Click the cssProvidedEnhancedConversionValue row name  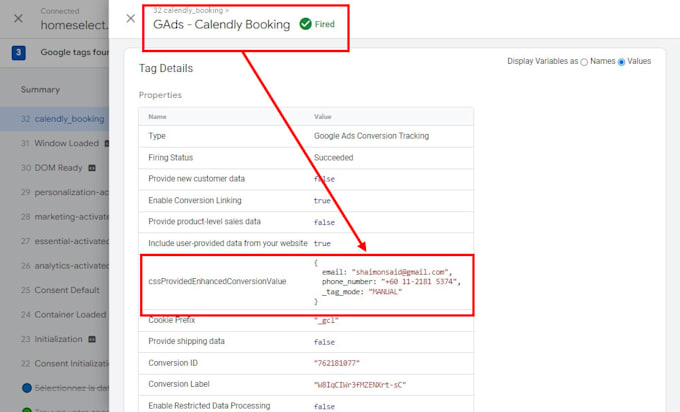[217, 281]
